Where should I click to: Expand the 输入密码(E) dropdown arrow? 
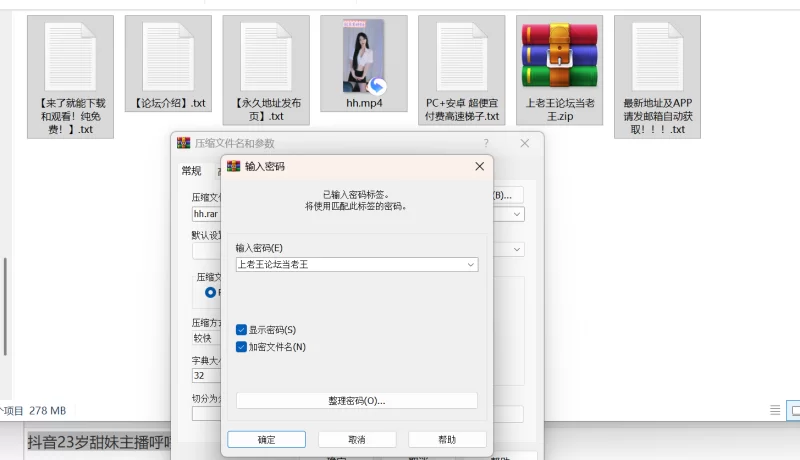click(470, 265)
